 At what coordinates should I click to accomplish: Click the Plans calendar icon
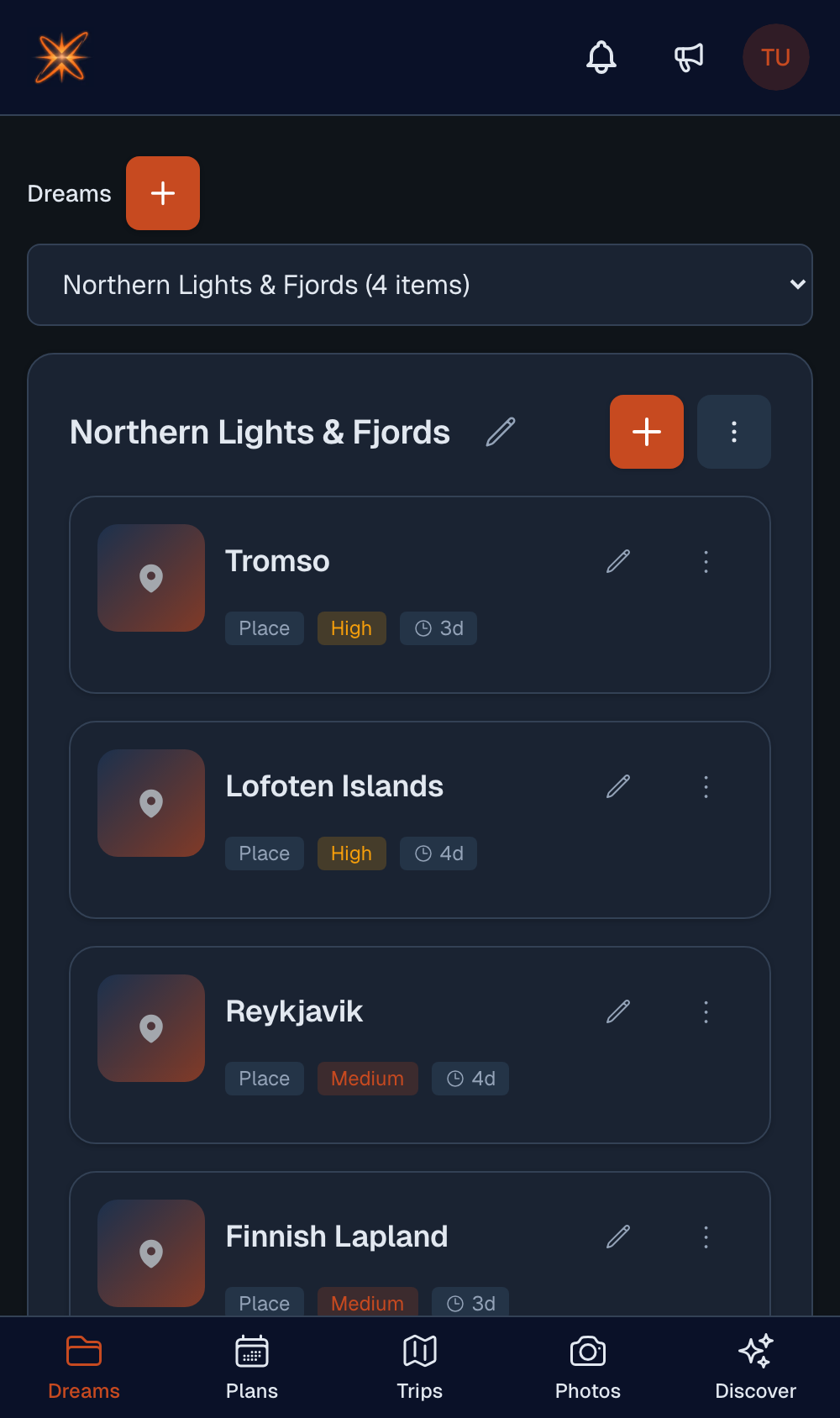[x=251, y=1351]
